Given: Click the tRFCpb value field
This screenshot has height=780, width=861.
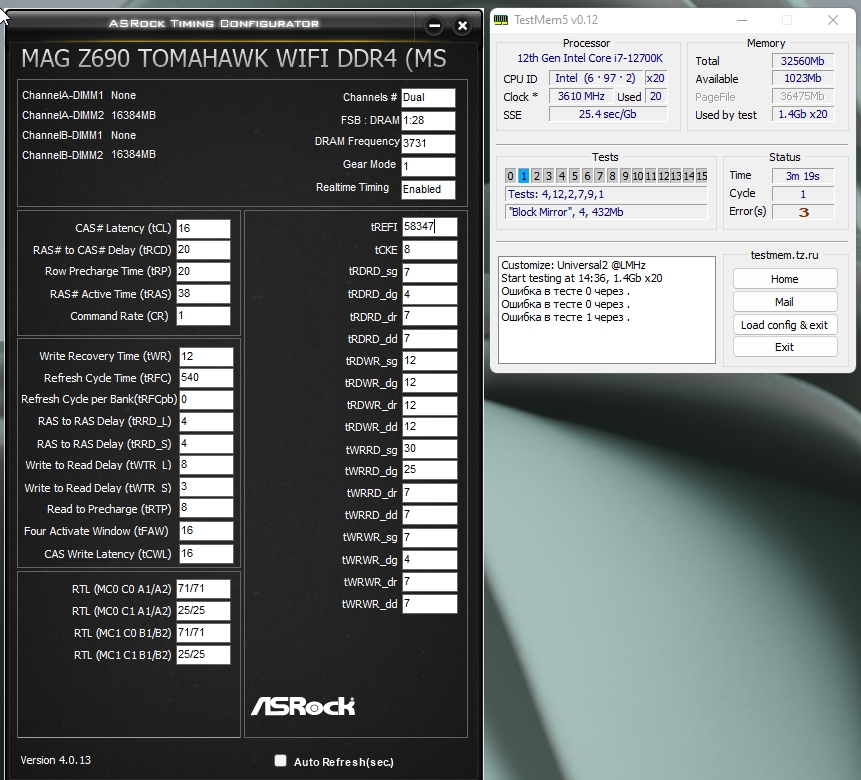Looking at the screenshot, I should tap(206, 399).
